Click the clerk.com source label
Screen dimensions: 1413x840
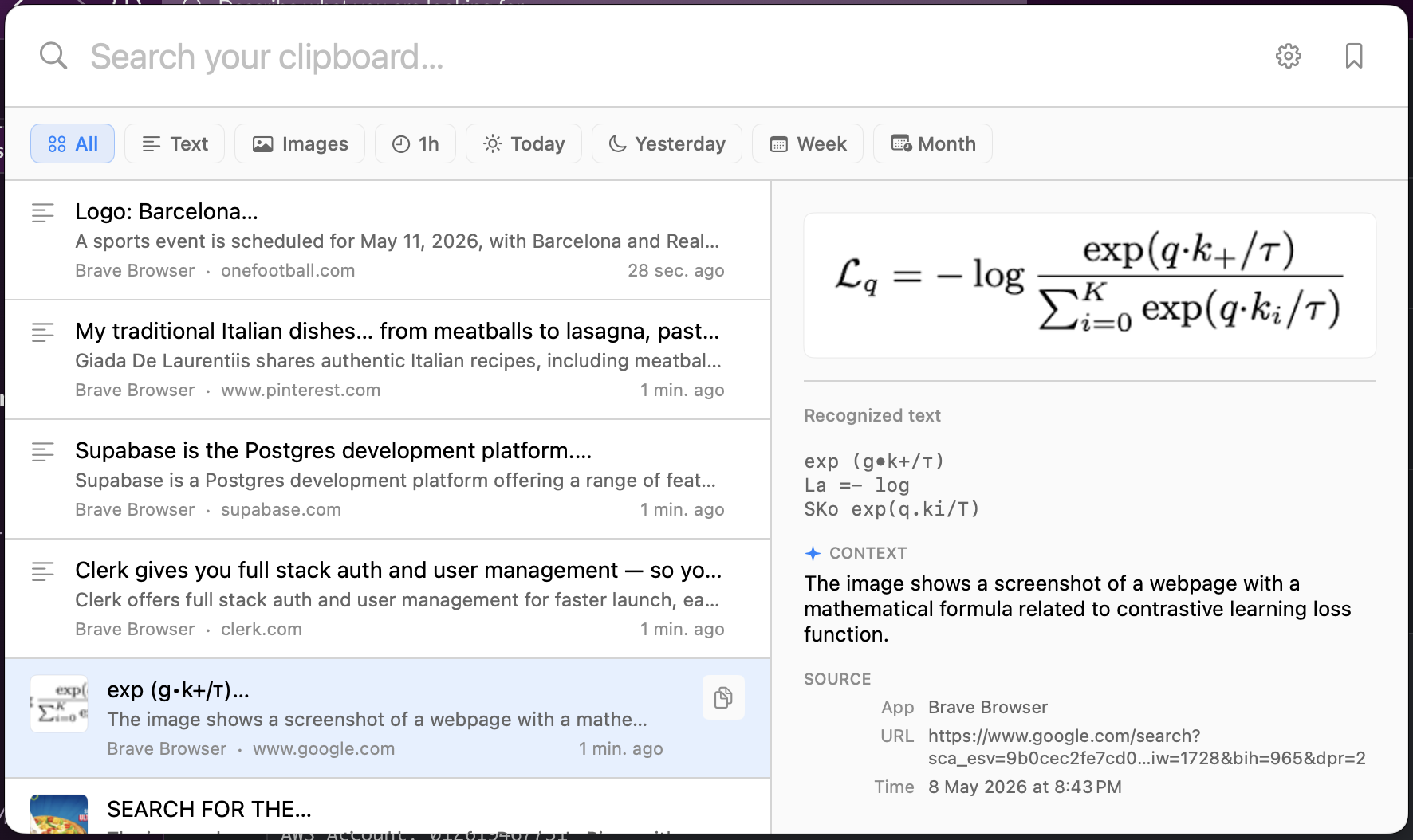click(262, 629)
